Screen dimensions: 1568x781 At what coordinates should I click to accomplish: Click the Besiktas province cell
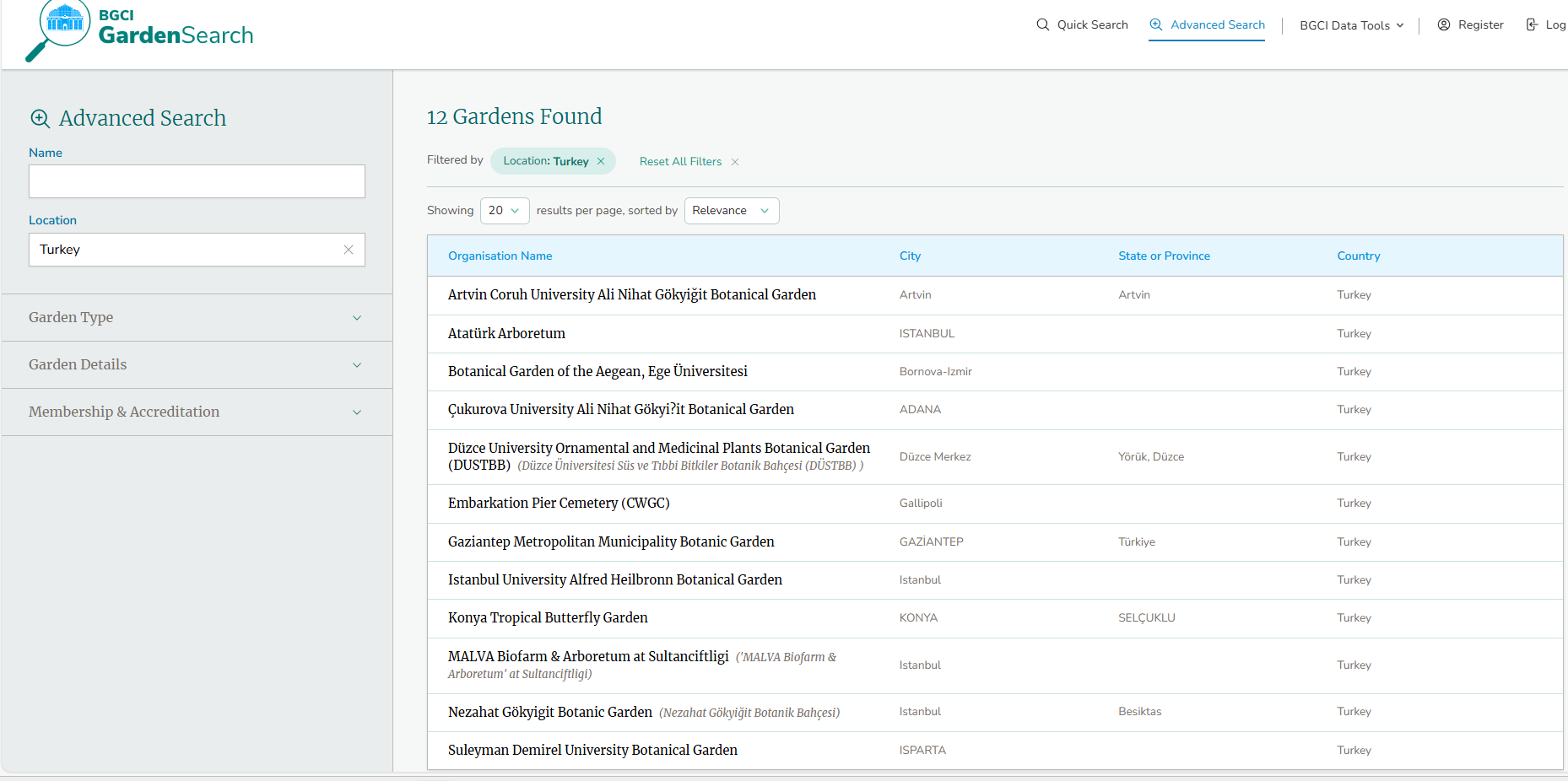pos(1139,711)
